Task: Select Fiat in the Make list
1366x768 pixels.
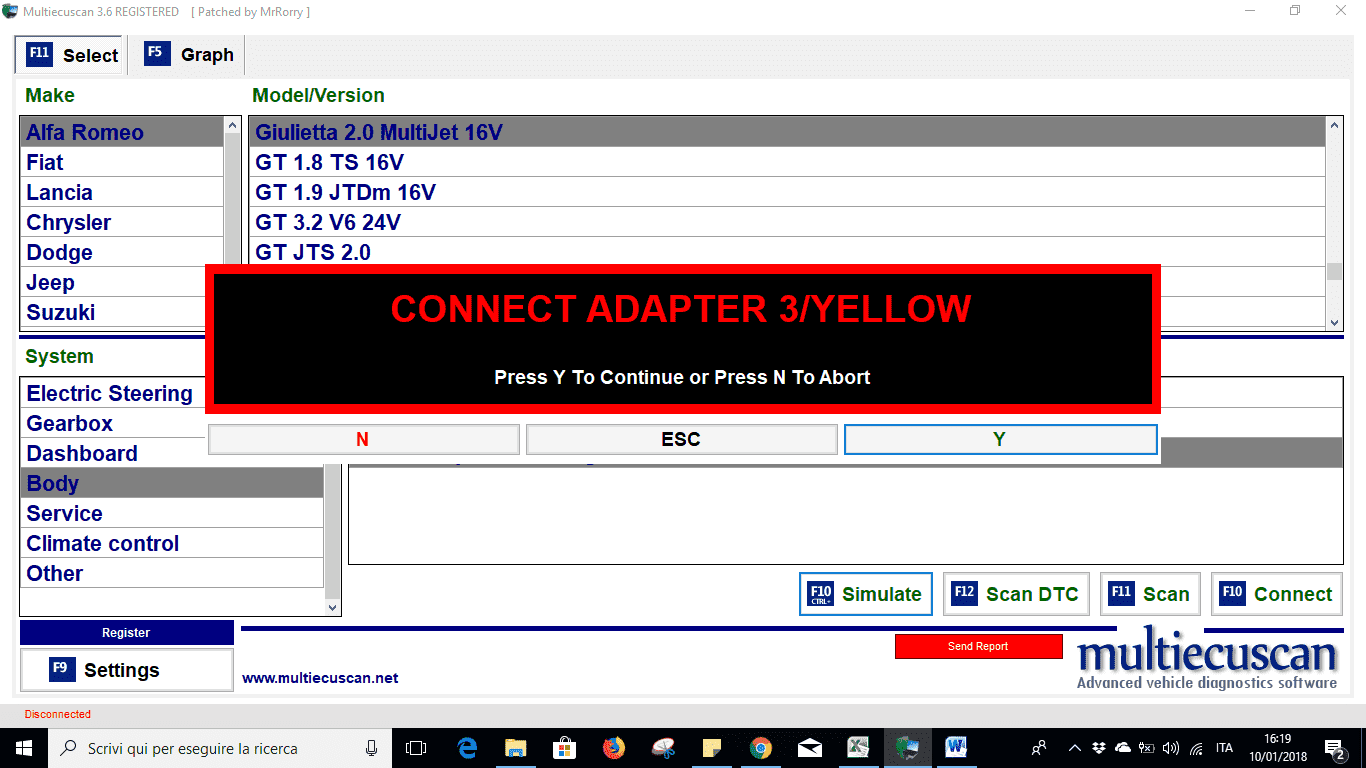Action: (45, 163)
